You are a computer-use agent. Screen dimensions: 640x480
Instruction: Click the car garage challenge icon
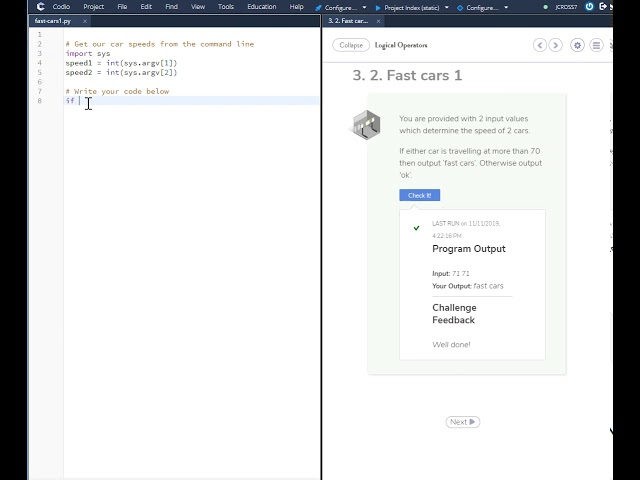pos(367,124)
